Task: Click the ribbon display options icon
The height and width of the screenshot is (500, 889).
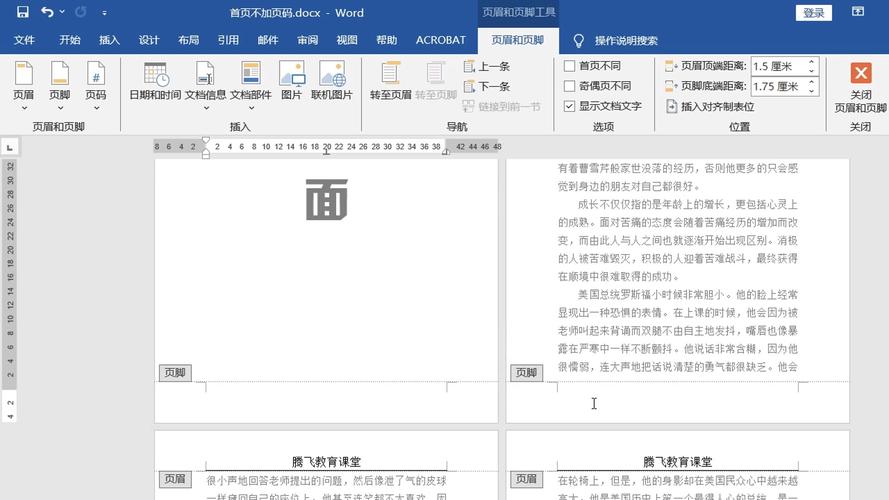Action: point(858,12)
